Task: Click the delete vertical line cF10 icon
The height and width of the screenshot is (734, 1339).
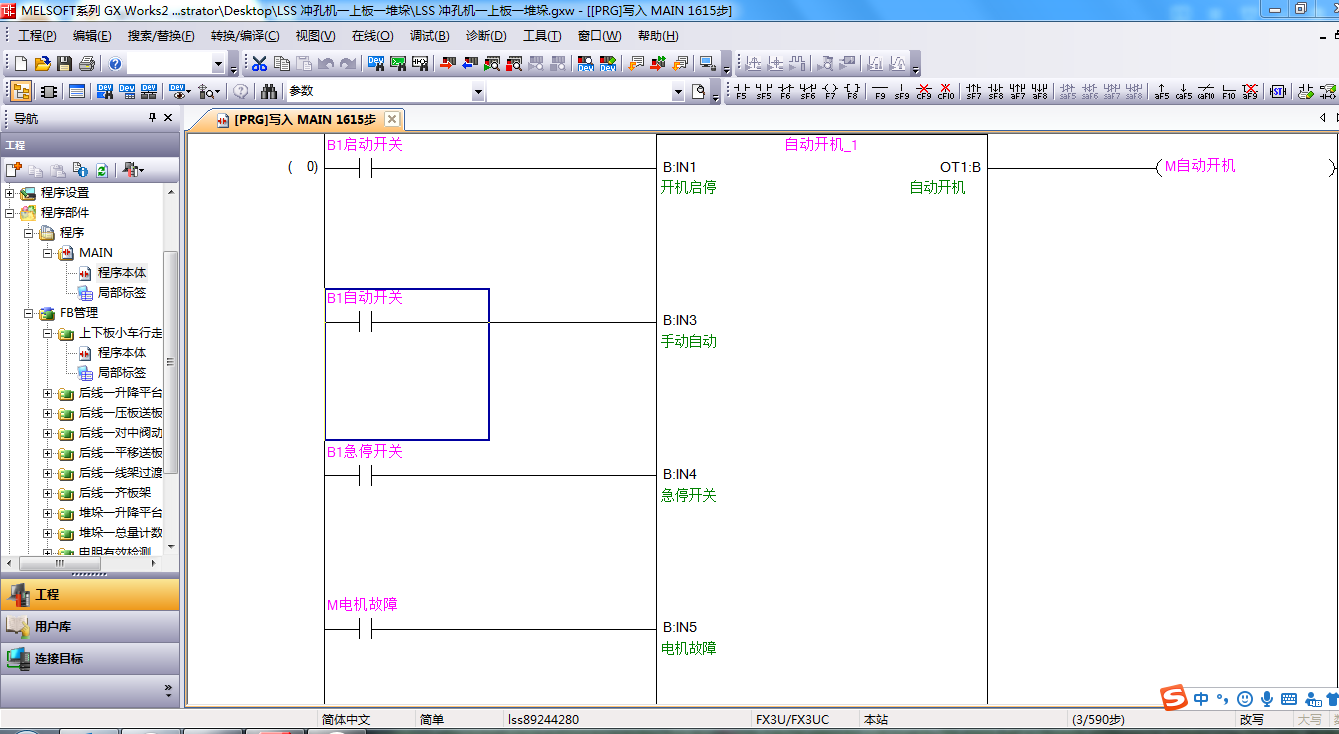Action: tap(945, 92)
